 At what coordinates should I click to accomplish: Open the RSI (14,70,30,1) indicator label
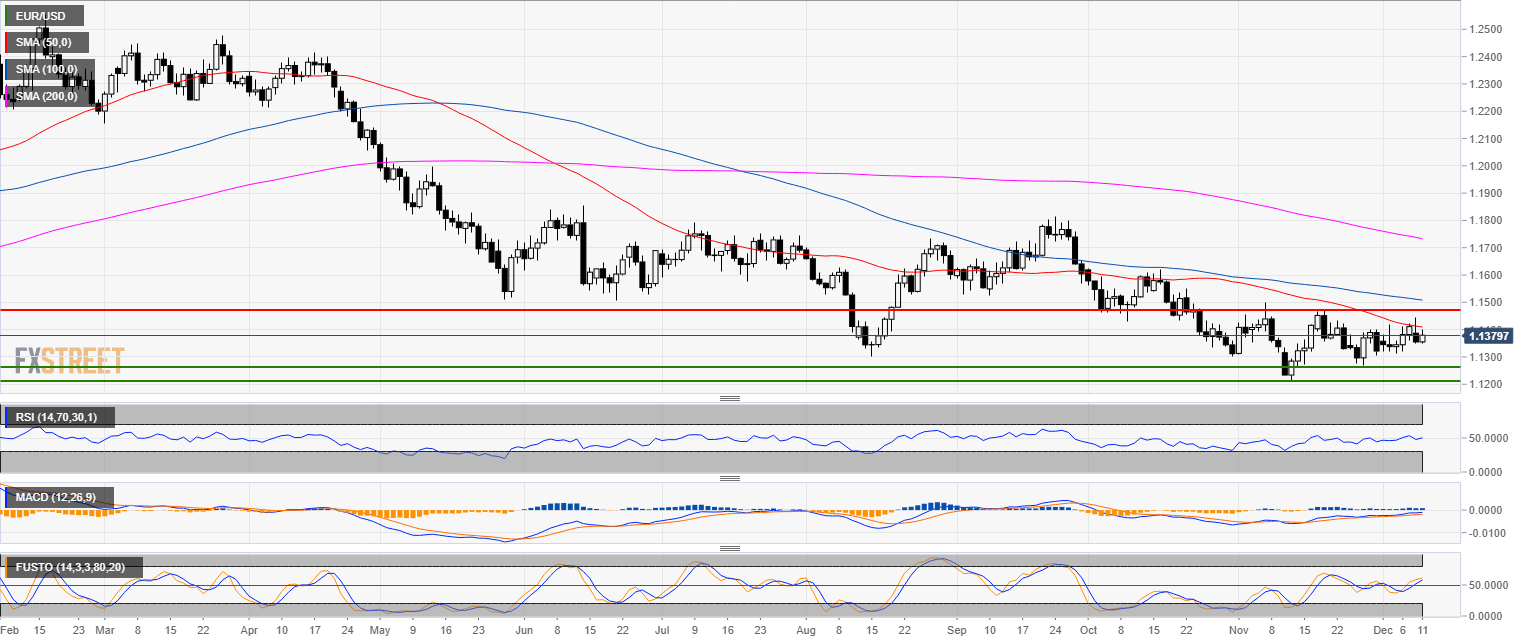point(58,416)
